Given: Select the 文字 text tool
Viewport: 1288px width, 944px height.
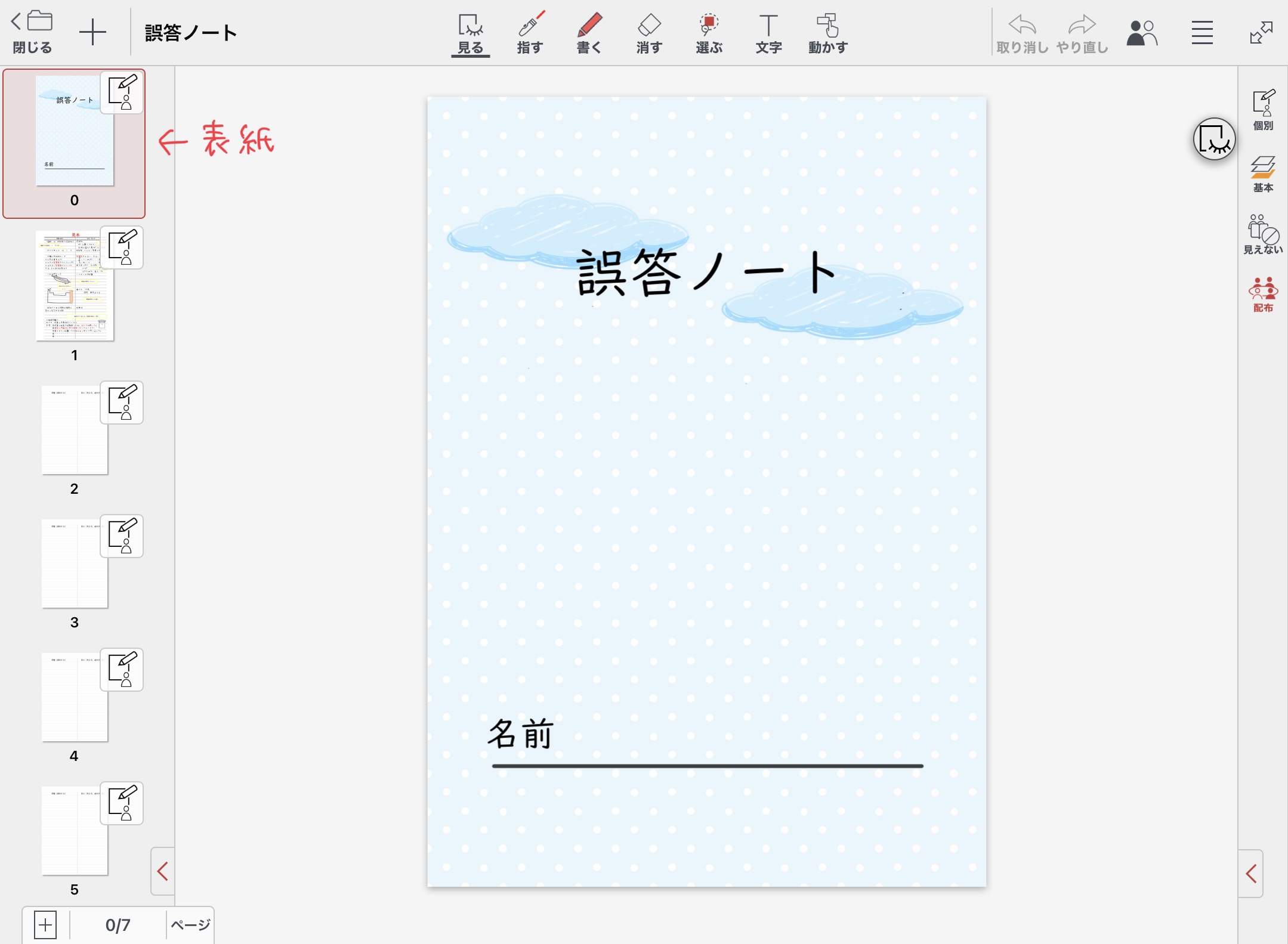Looking at the screenshot, I should click(768, 33).
